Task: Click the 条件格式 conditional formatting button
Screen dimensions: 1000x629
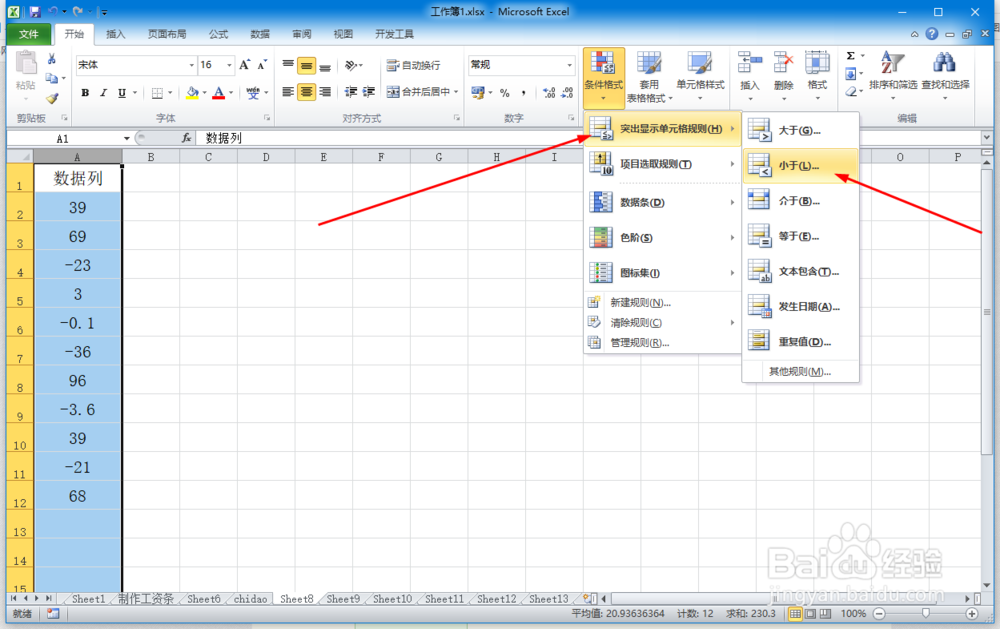Action: point(603,77)
